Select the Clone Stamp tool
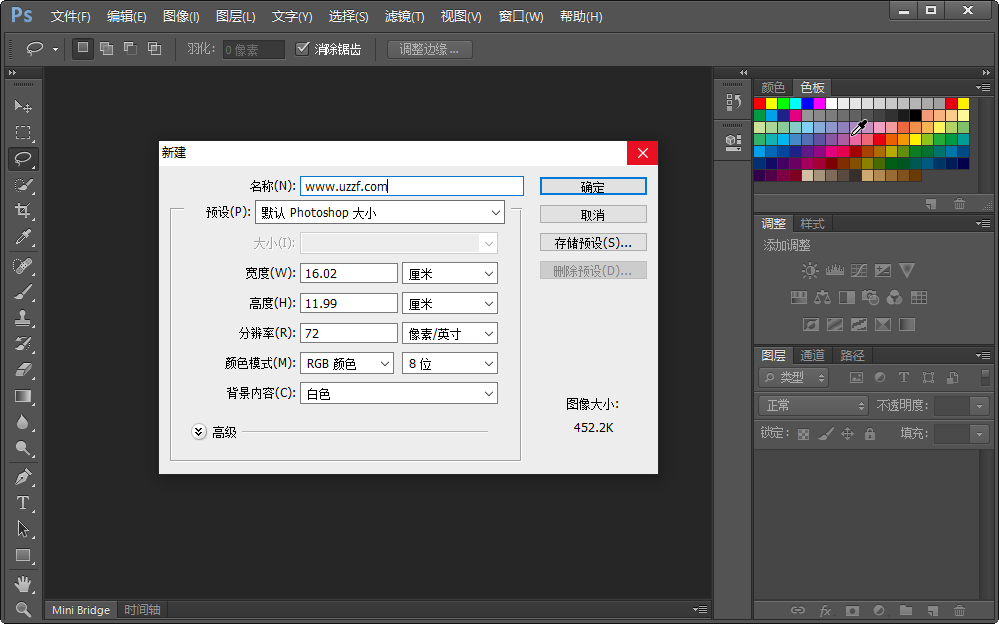 point(23,317)
